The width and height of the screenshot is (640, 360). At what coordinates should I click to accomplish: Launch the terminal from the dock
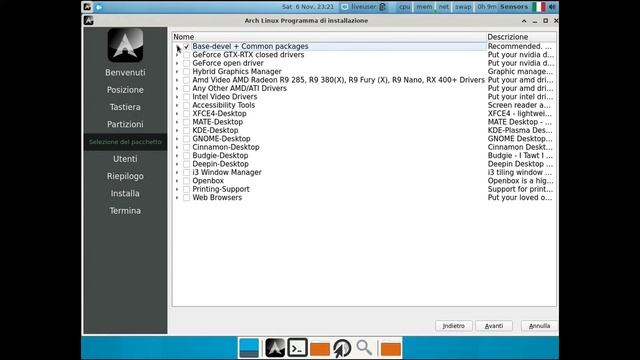[298, 348]
